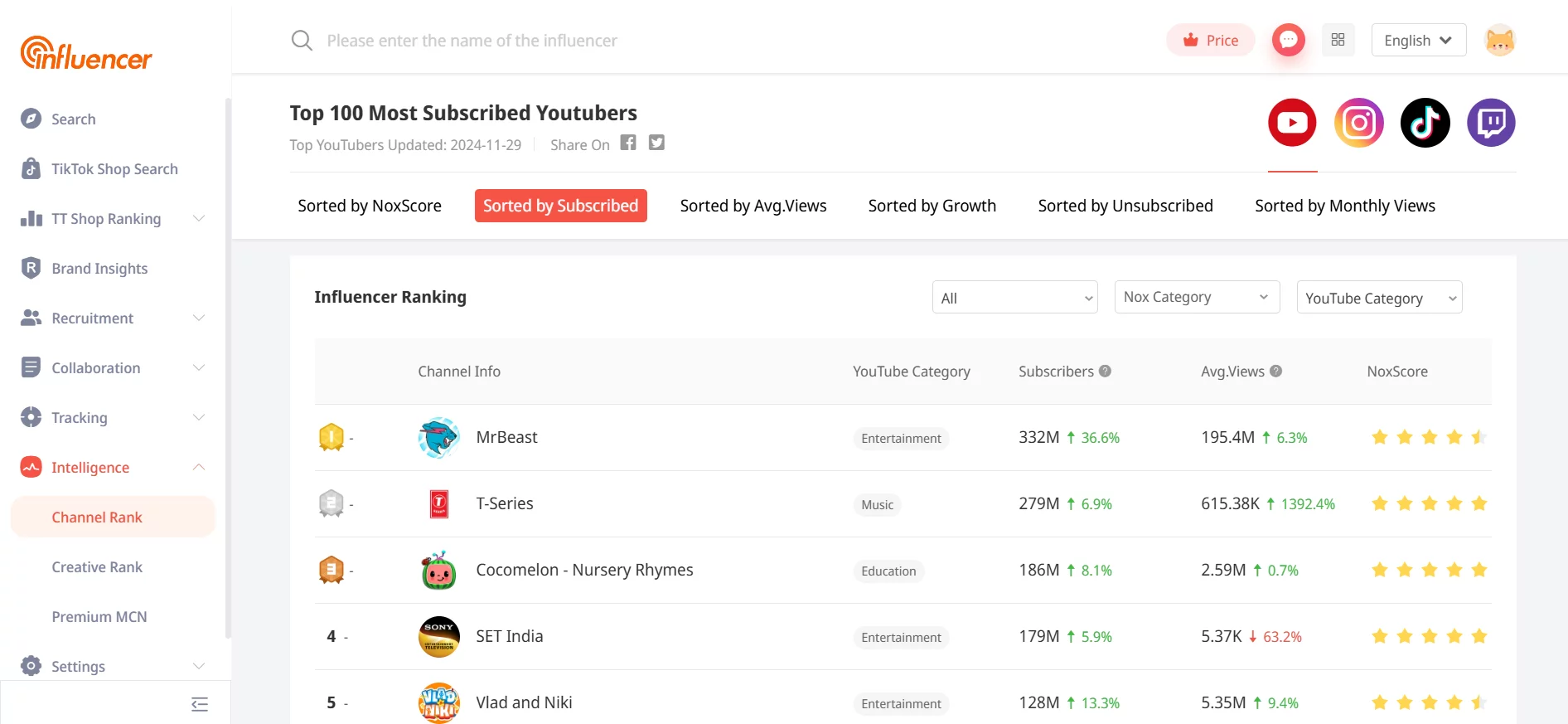Click the search magnifier icon
Viewport: 1568px width, 724px height.
pyautogui.click(x=302, y=41)
